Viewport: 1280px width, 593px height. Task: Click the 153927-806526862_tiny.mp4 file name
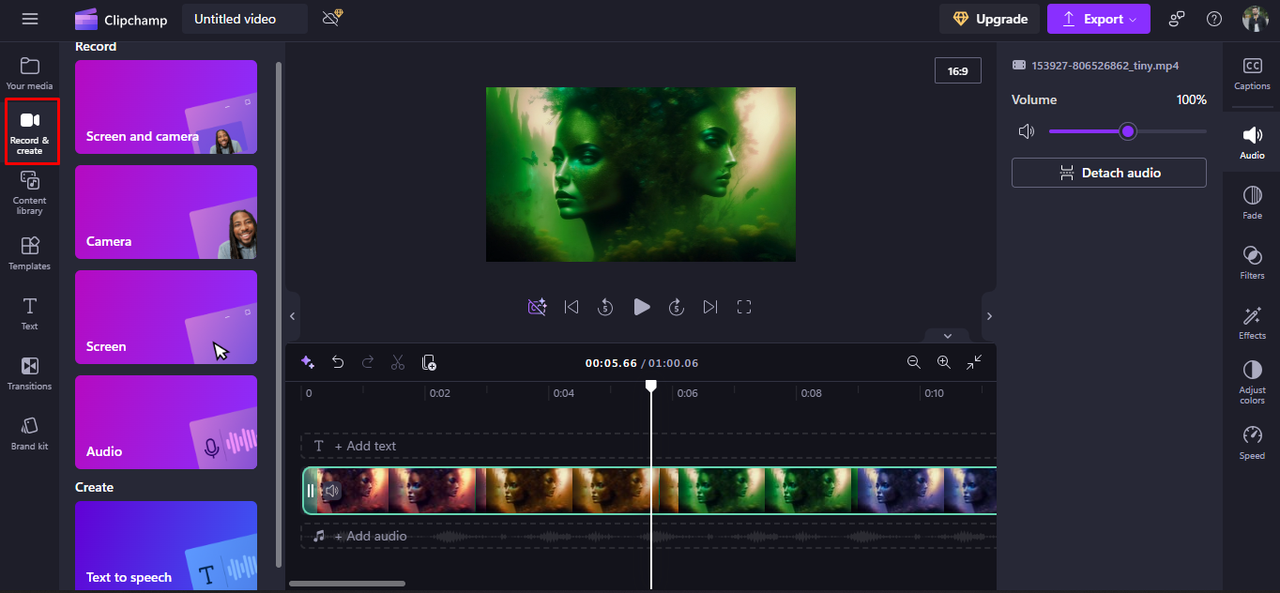pos(1105,66)
